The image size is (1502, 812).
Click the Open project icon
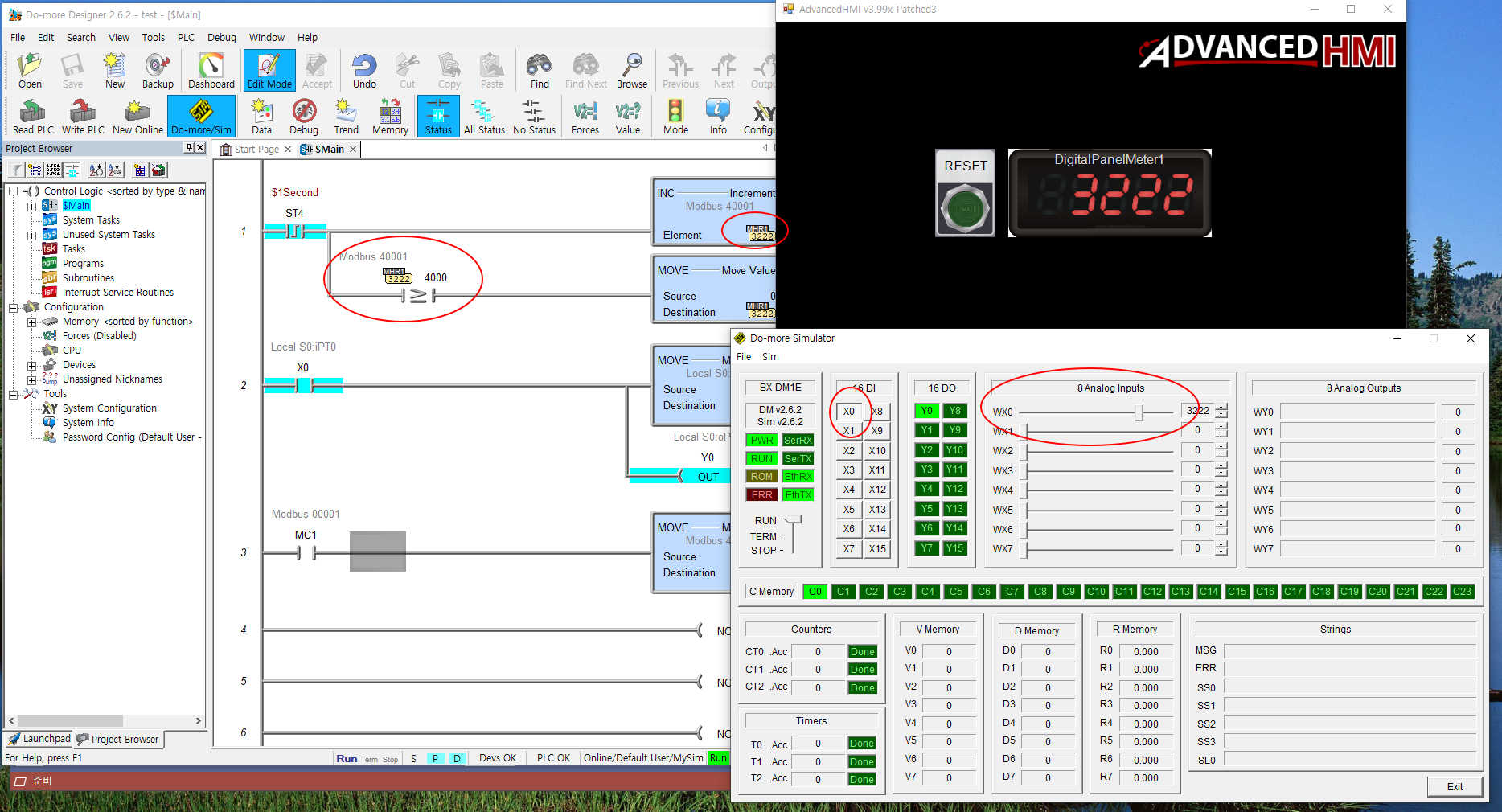click(x=30, y=71)
